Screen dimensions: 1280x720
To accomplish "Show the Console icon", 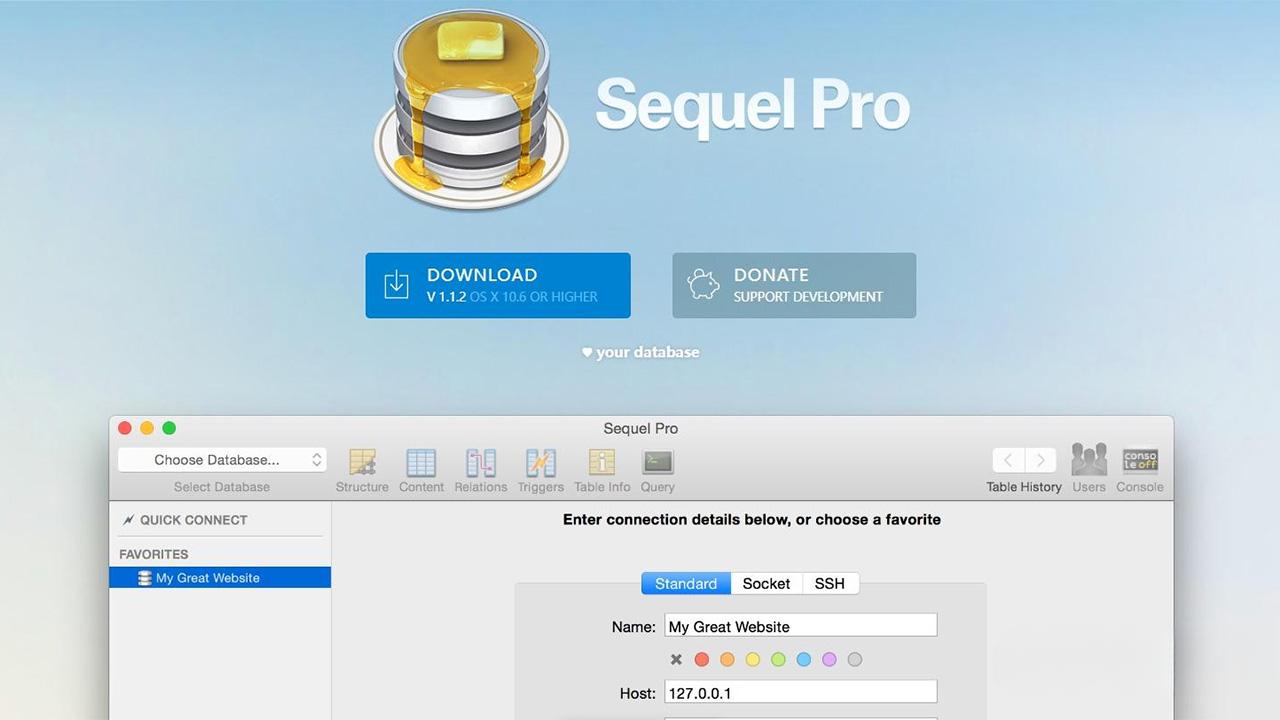I will (1140, 461).
